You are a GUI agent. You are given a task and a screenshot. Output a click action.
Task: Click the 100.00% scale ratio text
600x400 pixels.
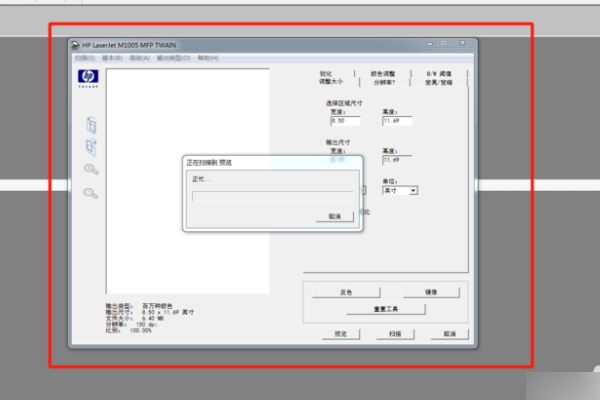pyautogui.click(x=140, y=330)
